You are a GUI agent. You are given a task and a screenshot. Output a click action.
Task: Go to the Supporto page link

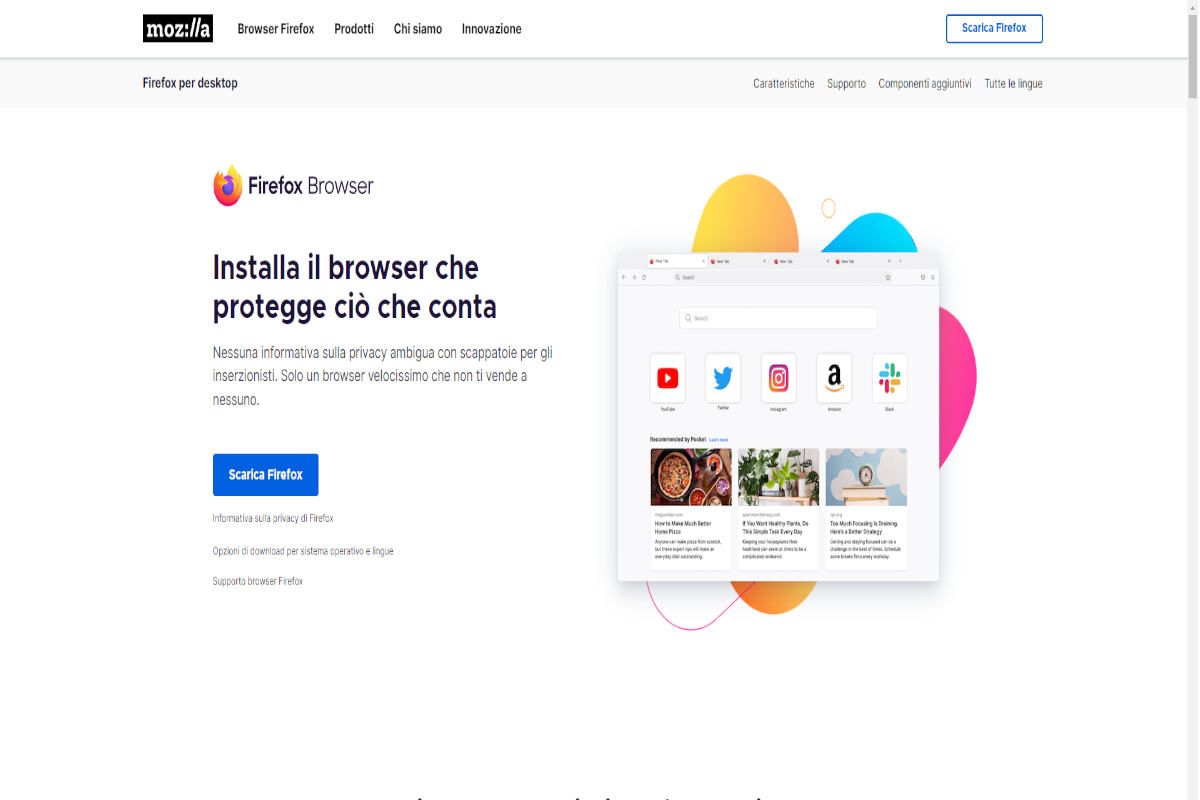(846, 84)
